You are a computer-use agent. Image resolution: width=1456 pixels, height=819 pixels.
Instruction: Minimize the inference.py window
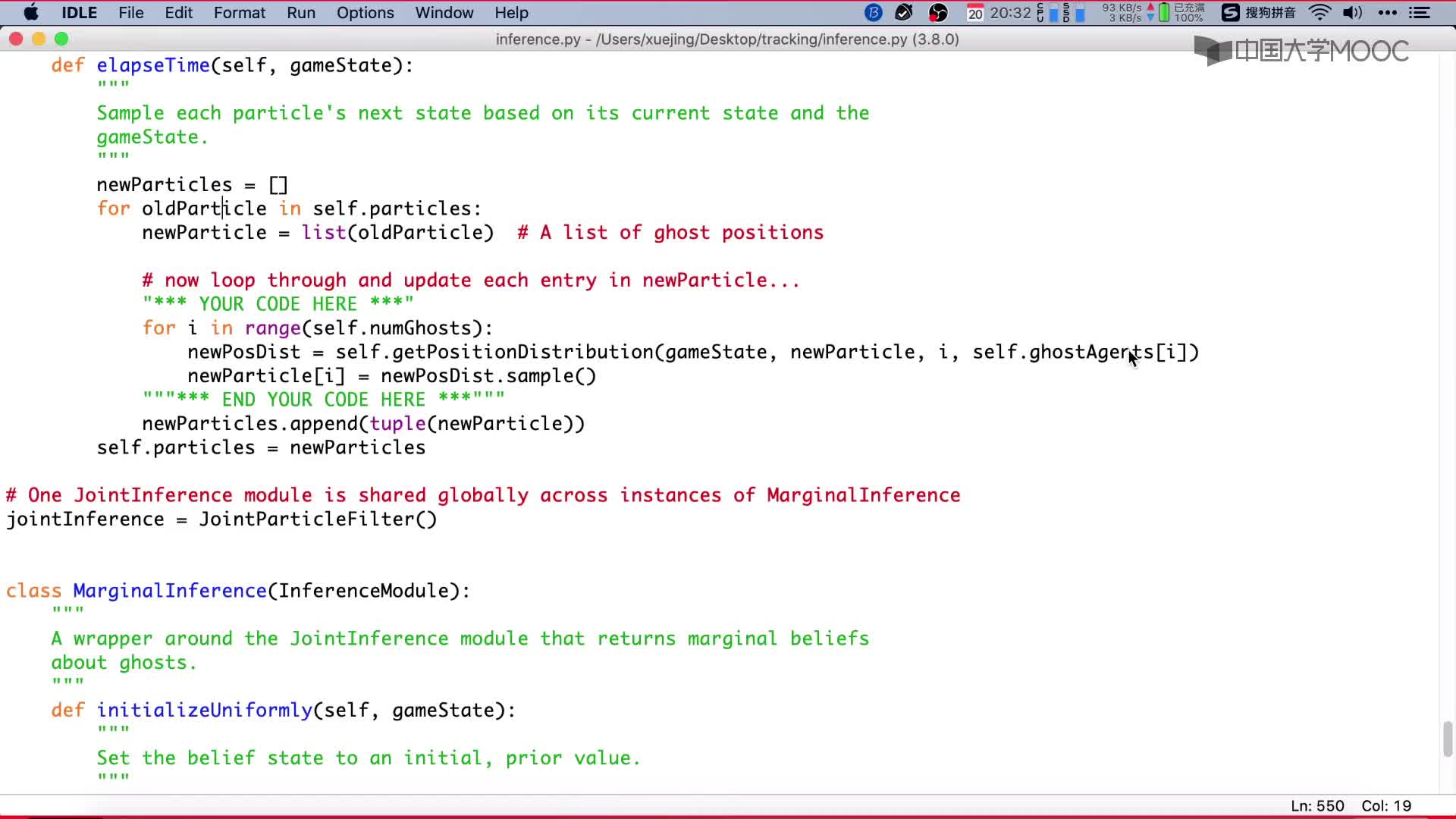pyautogui.click(x=39, y=39)
